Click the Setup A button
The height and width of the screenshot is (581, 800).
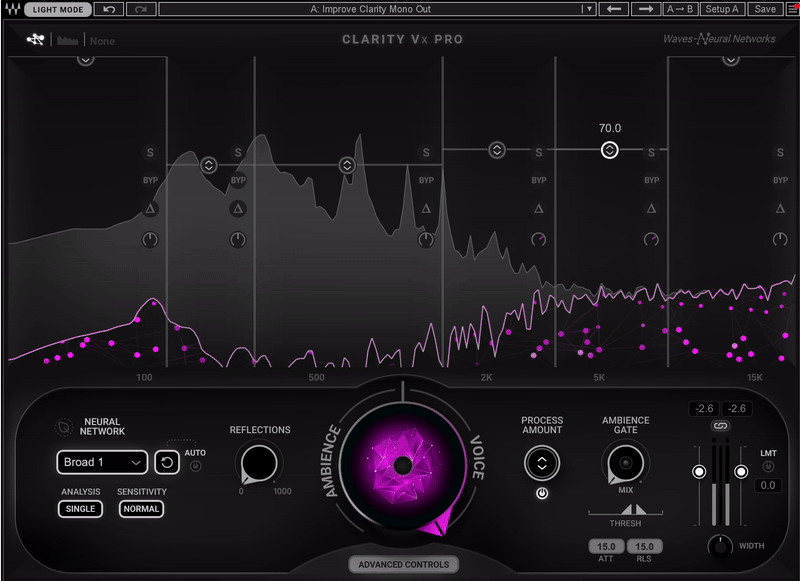click(722, 9)
